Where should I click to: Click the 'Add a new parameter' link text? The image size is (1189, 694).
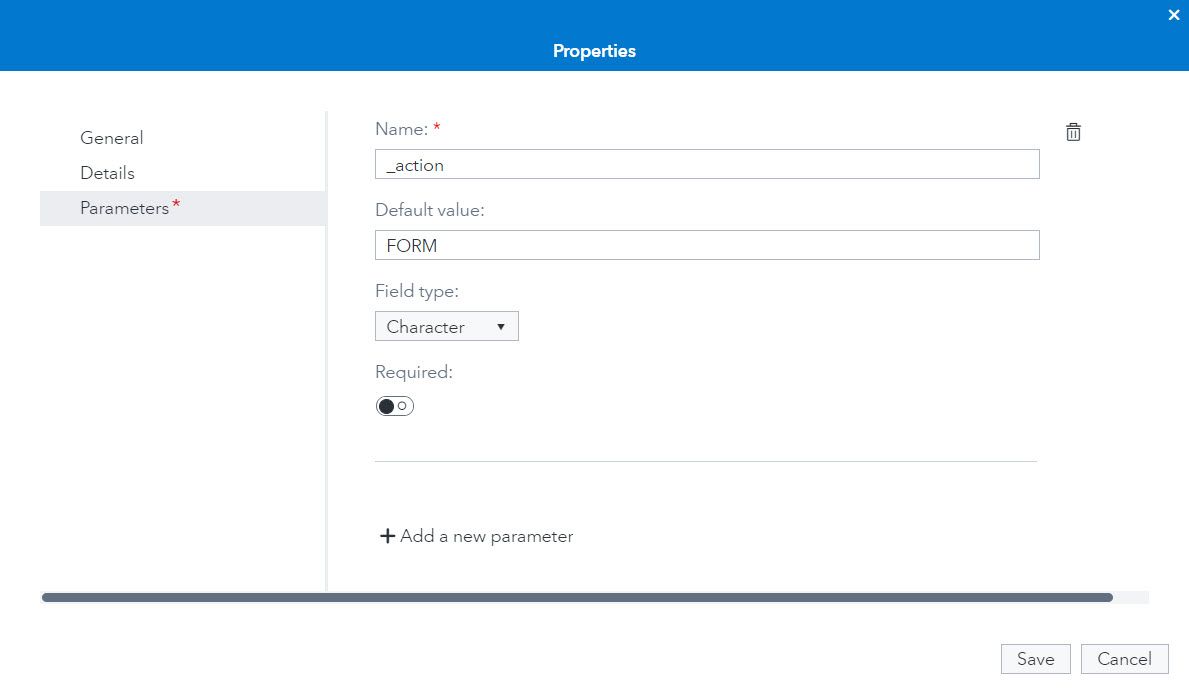point(487,536)
